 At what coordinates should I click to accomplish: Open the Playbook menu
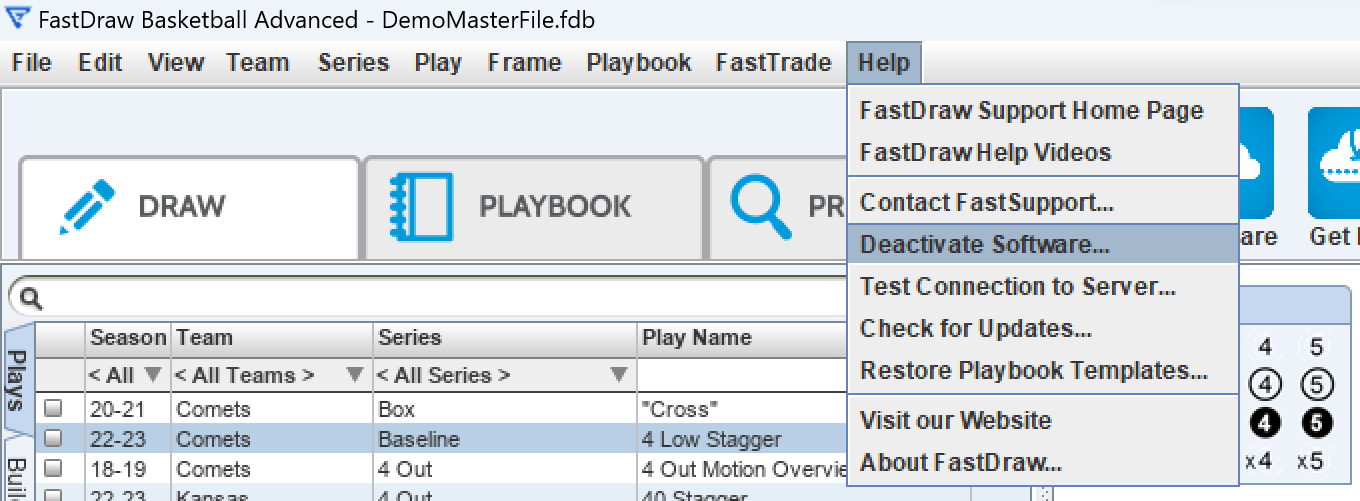click(639, 63)
